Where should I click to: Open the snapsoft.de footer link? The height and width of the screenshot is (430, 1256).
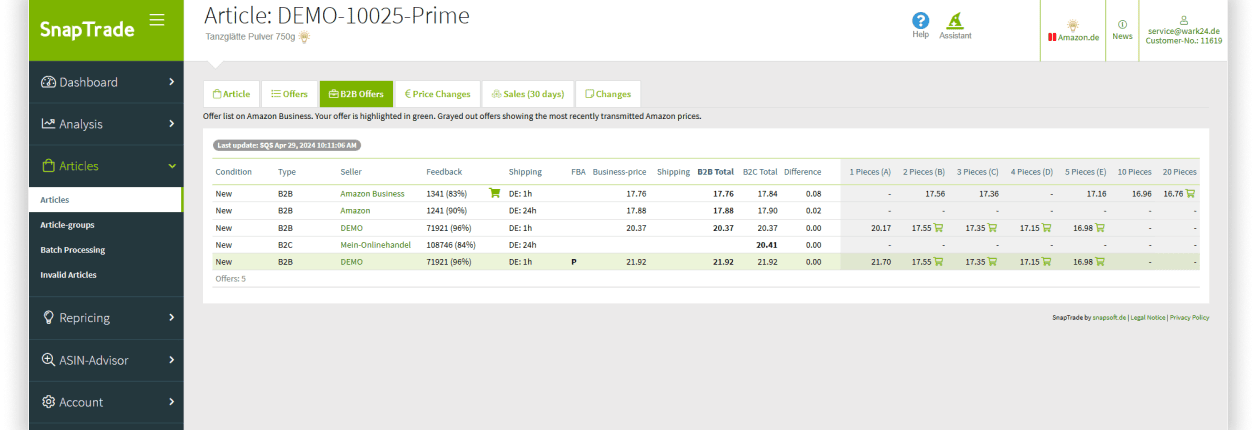point(1110,317)
